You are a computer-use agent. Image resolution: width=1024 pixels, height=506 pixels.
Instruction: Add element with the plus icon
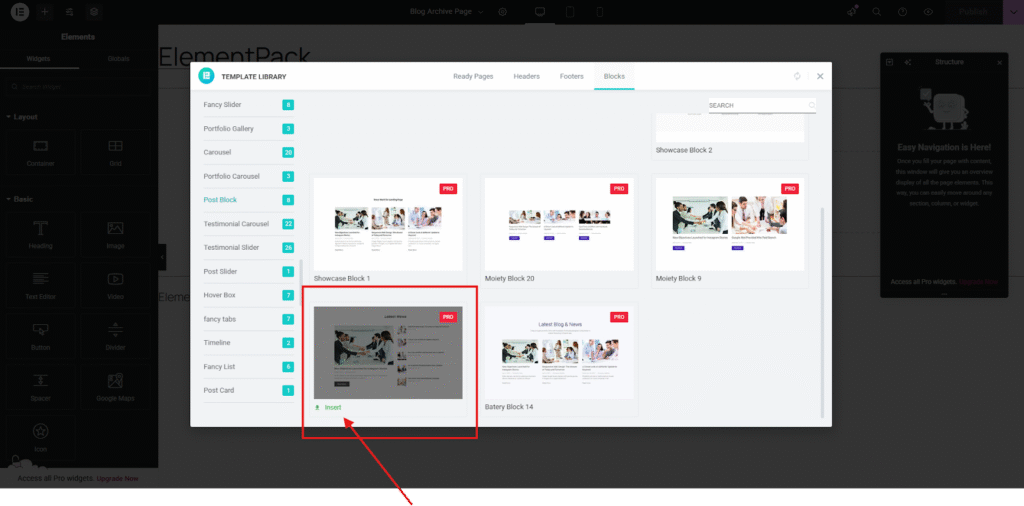[44, 12]
